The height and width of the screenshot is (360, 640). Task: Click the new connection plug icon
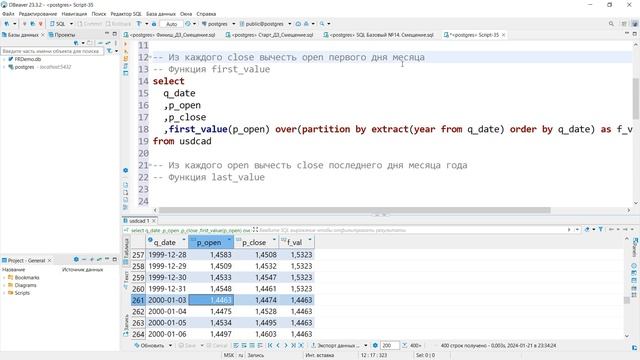coord(7,24)
